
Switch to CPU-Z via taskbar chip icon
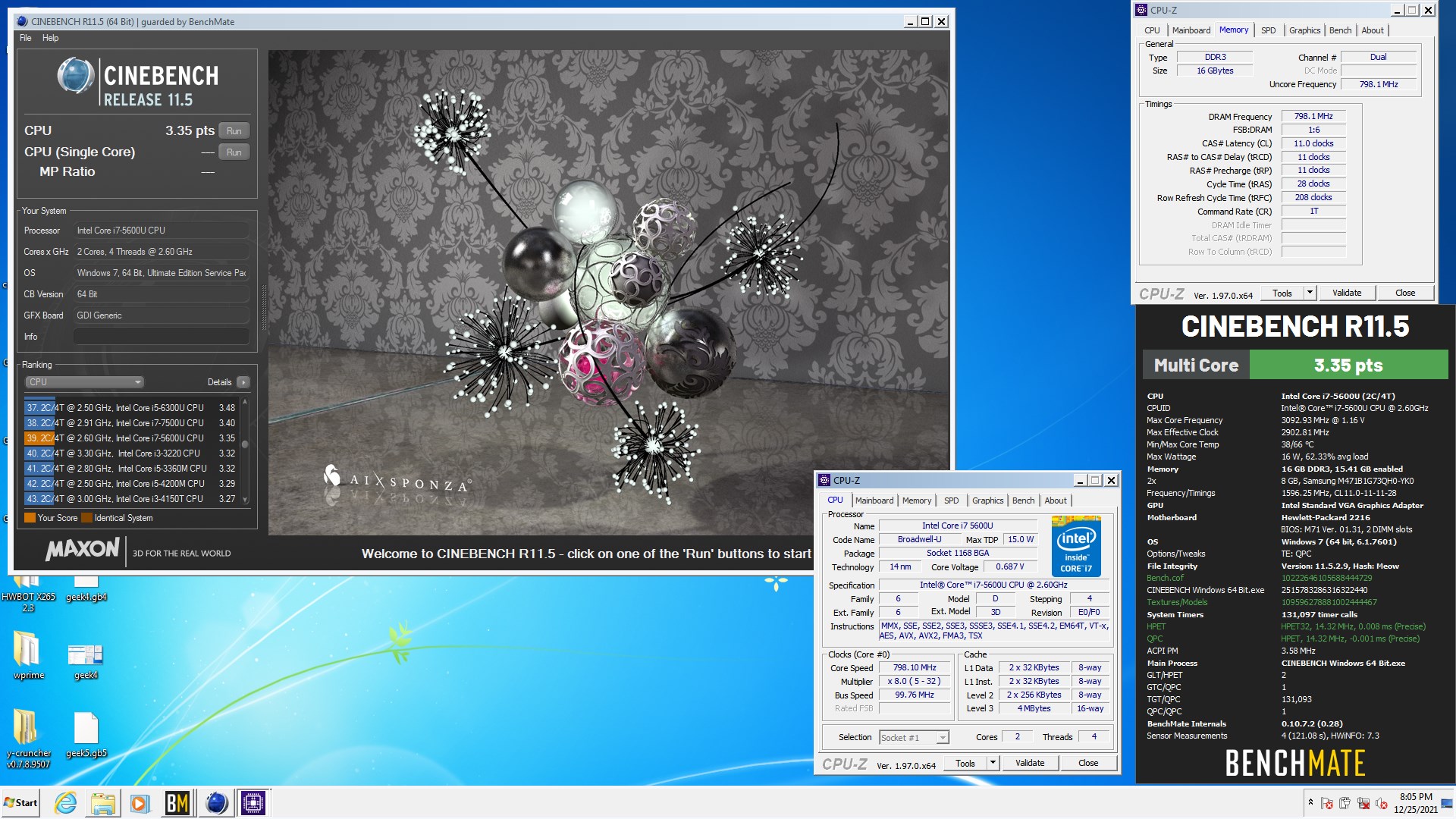253,802
